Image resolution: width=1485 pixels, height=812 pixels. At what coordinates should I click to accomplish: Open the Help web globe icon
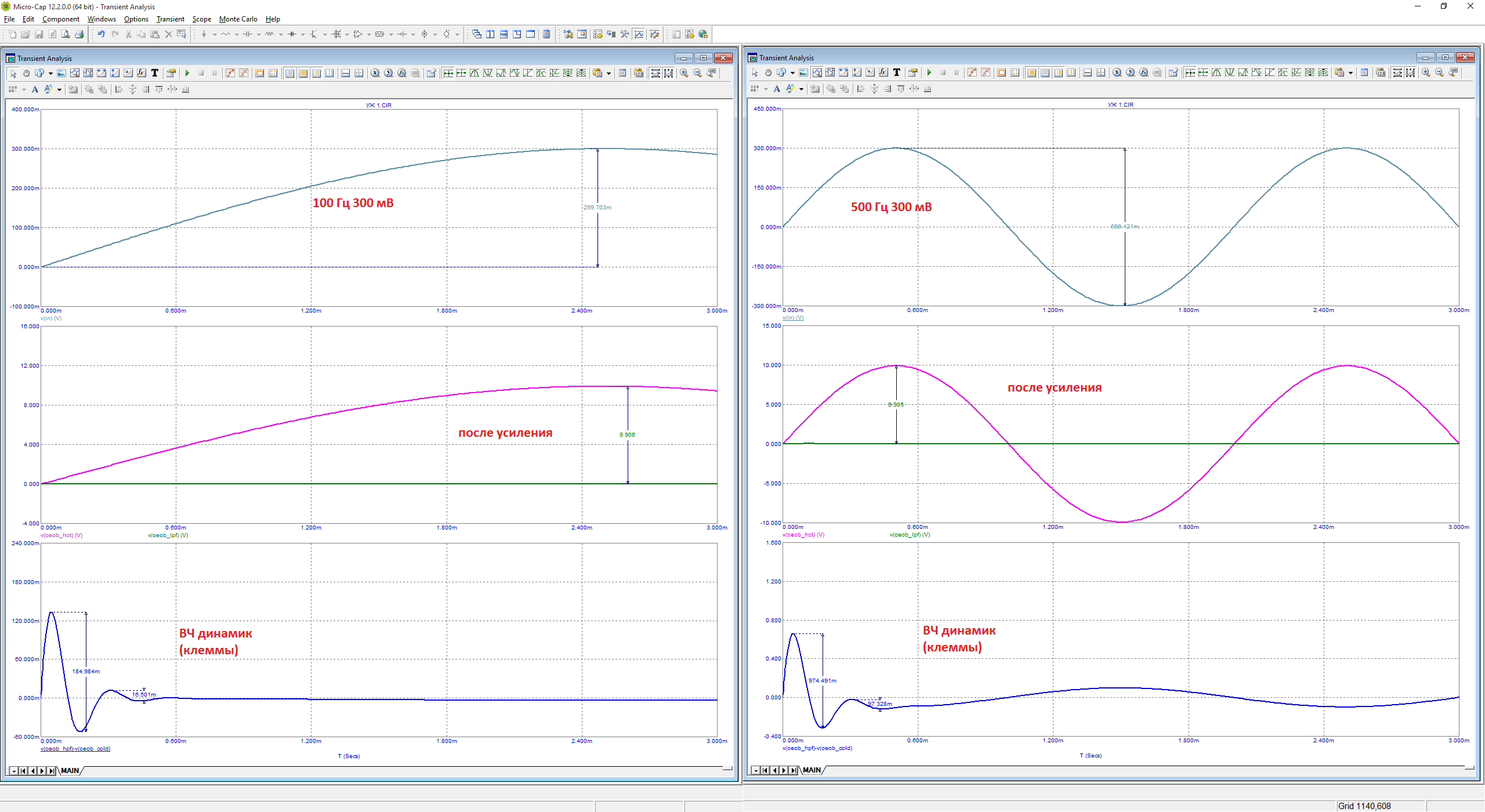click(x=703, y=34)
